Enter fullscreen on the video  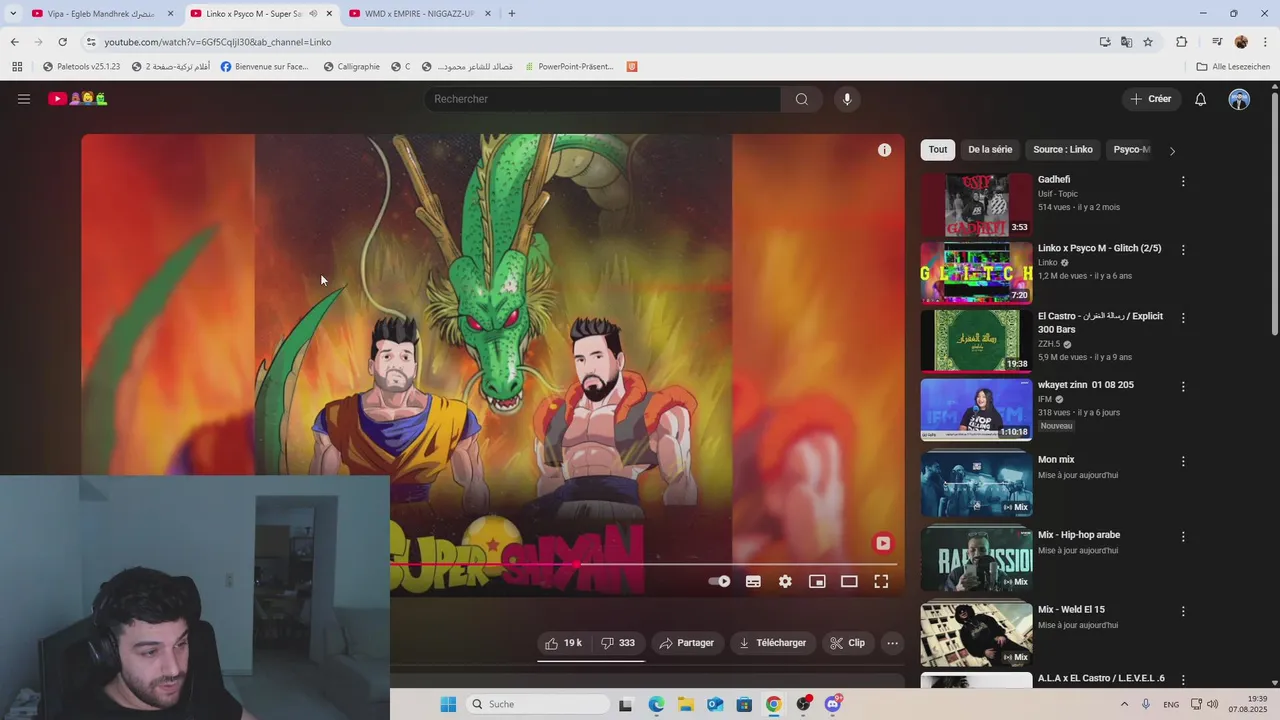click(881, 581)
